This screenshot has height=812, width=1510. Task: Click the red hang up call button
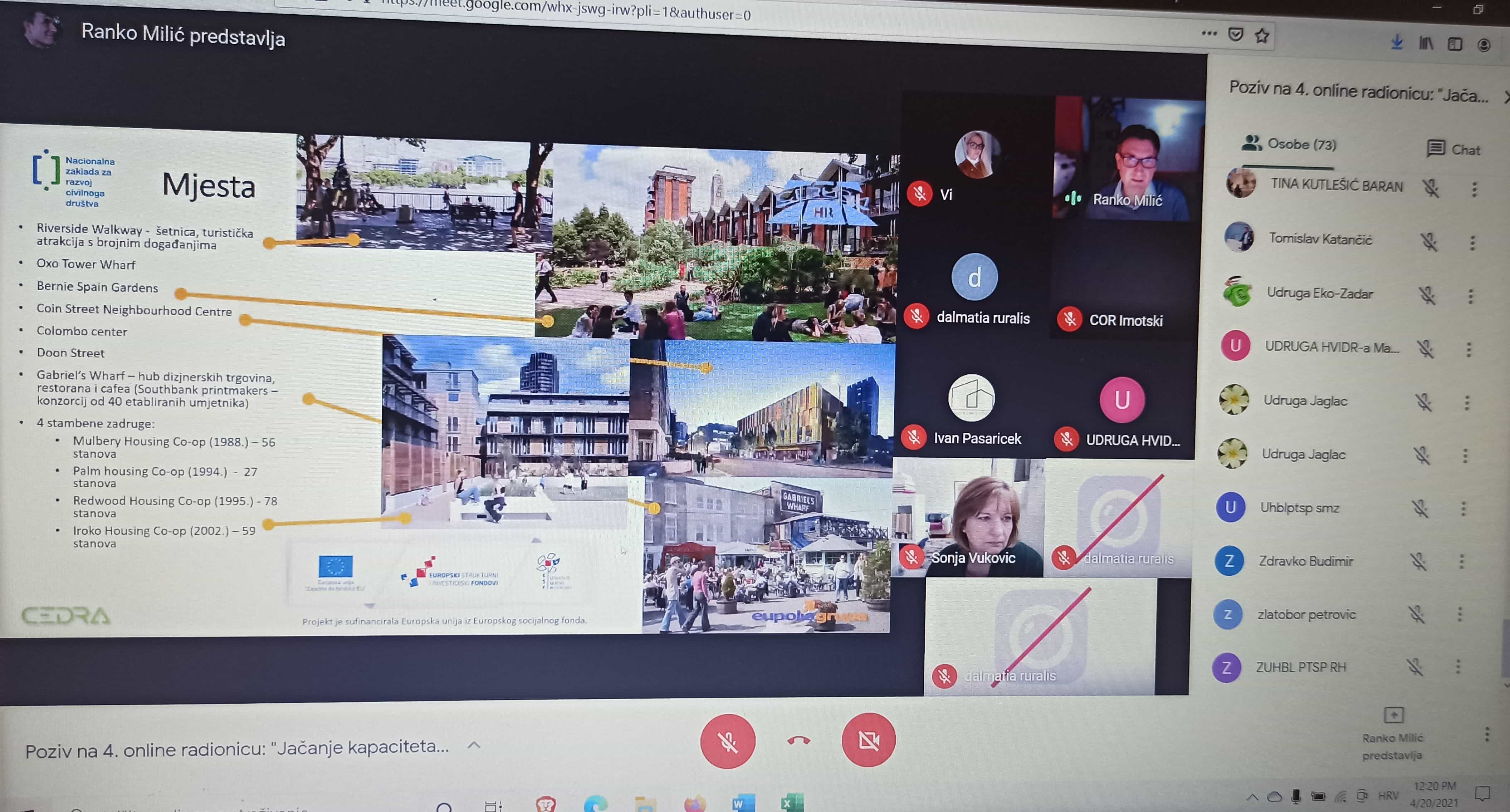(798, 741)
